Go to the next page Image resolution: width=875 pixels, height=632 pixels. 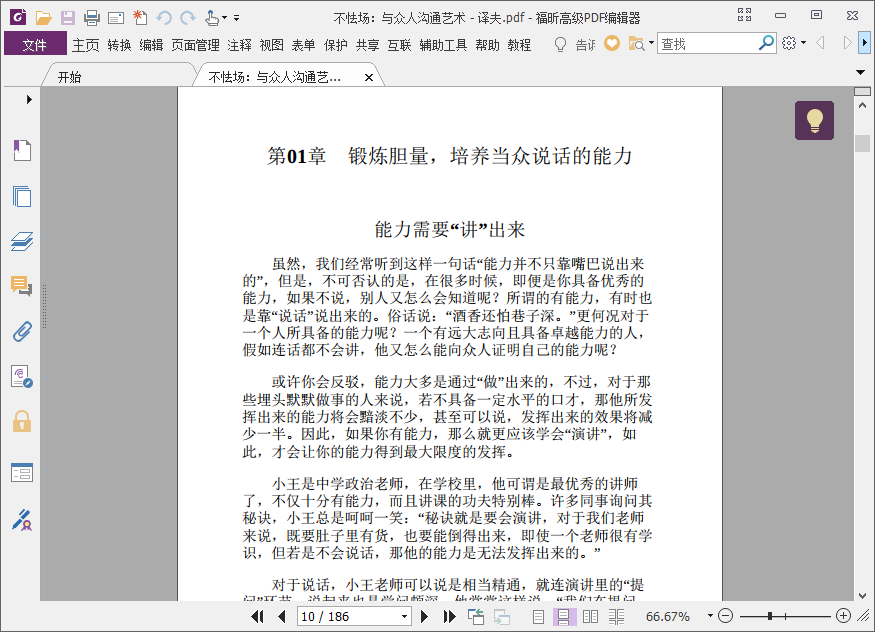tap(424, 616)
